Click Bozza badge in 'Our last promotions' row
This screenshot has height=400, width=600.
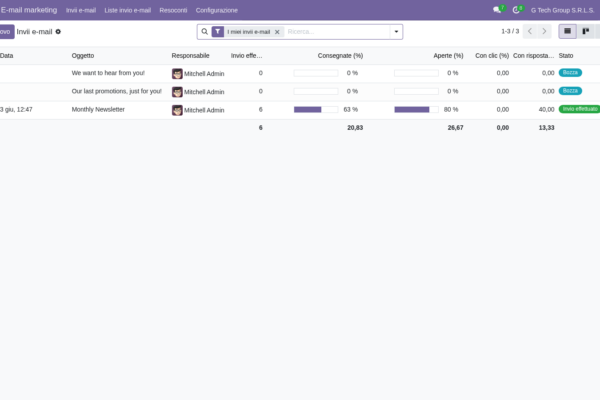pos(570,91)
